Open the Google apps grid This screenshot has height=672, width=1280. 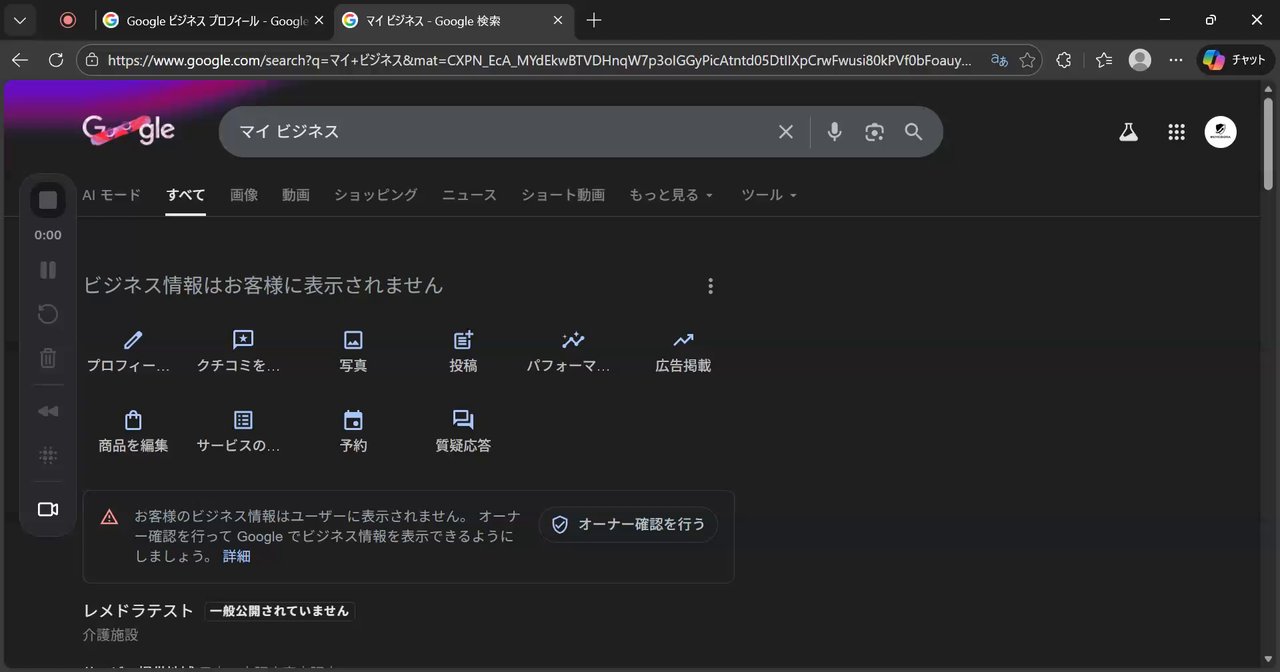(1177, 132)
